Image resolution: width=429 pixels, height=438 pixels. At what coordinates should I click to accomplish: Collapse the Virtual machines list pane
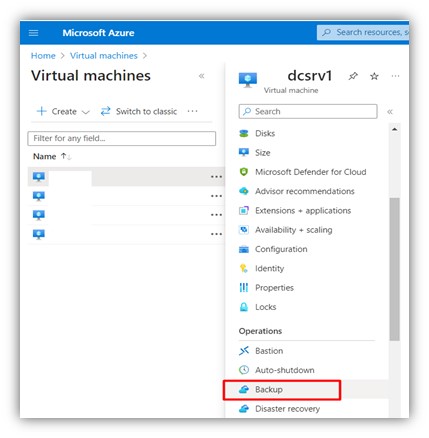click(x=201, y=76)
